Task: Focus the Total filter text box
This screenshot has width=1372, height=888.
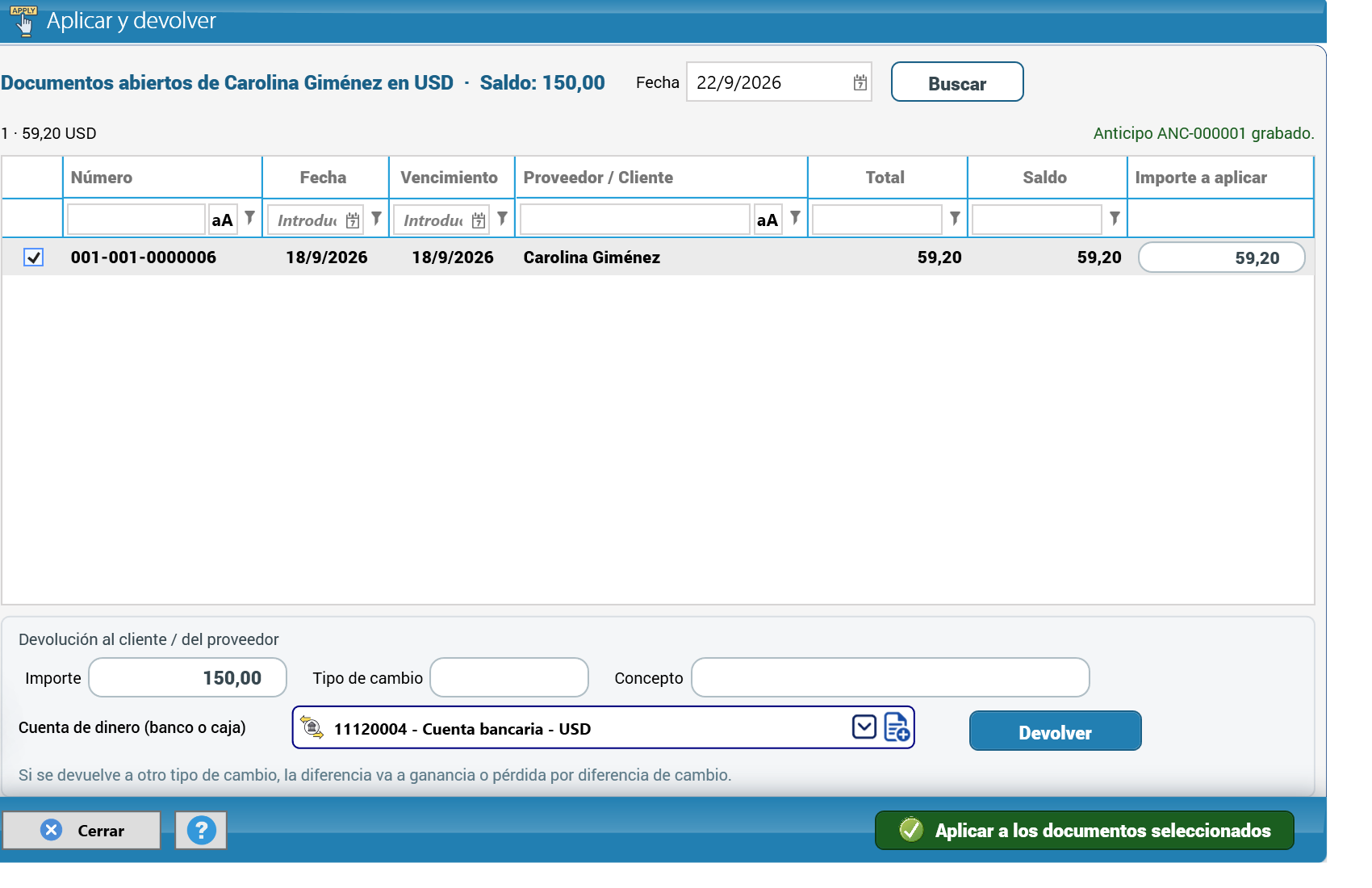Action: 876,220
